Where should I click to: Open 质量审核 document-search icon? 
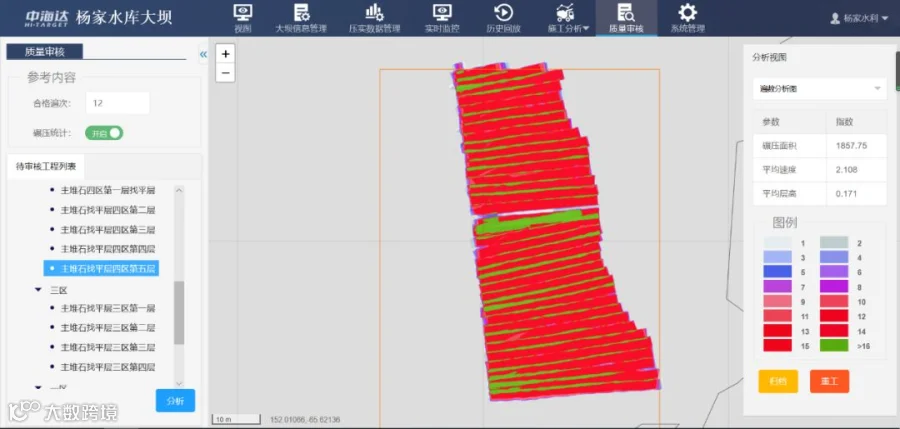pyautogui.click(x=625, y=12)
